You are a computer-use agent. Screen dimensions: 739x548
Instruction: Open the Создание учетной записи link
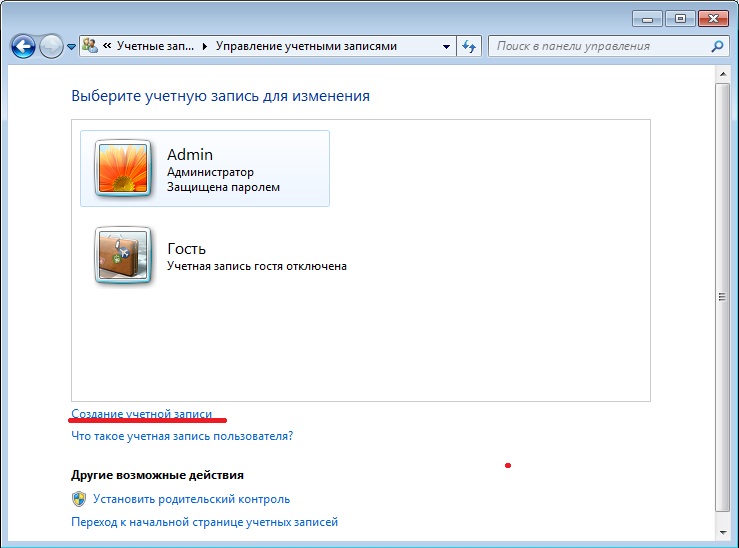(141, 413)
